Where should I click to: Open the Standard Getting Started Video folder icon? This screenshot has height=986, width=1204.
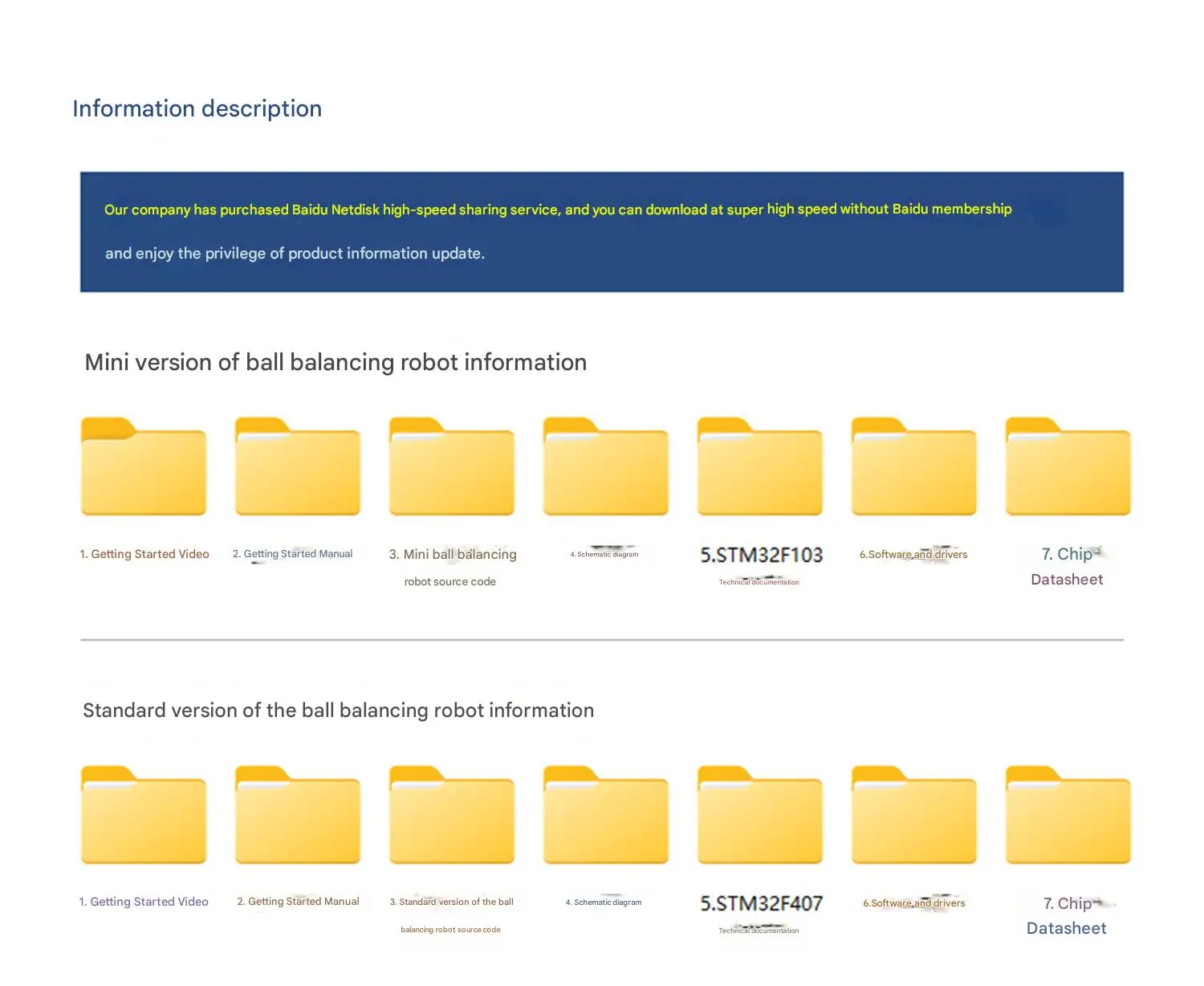pos(144,815)
